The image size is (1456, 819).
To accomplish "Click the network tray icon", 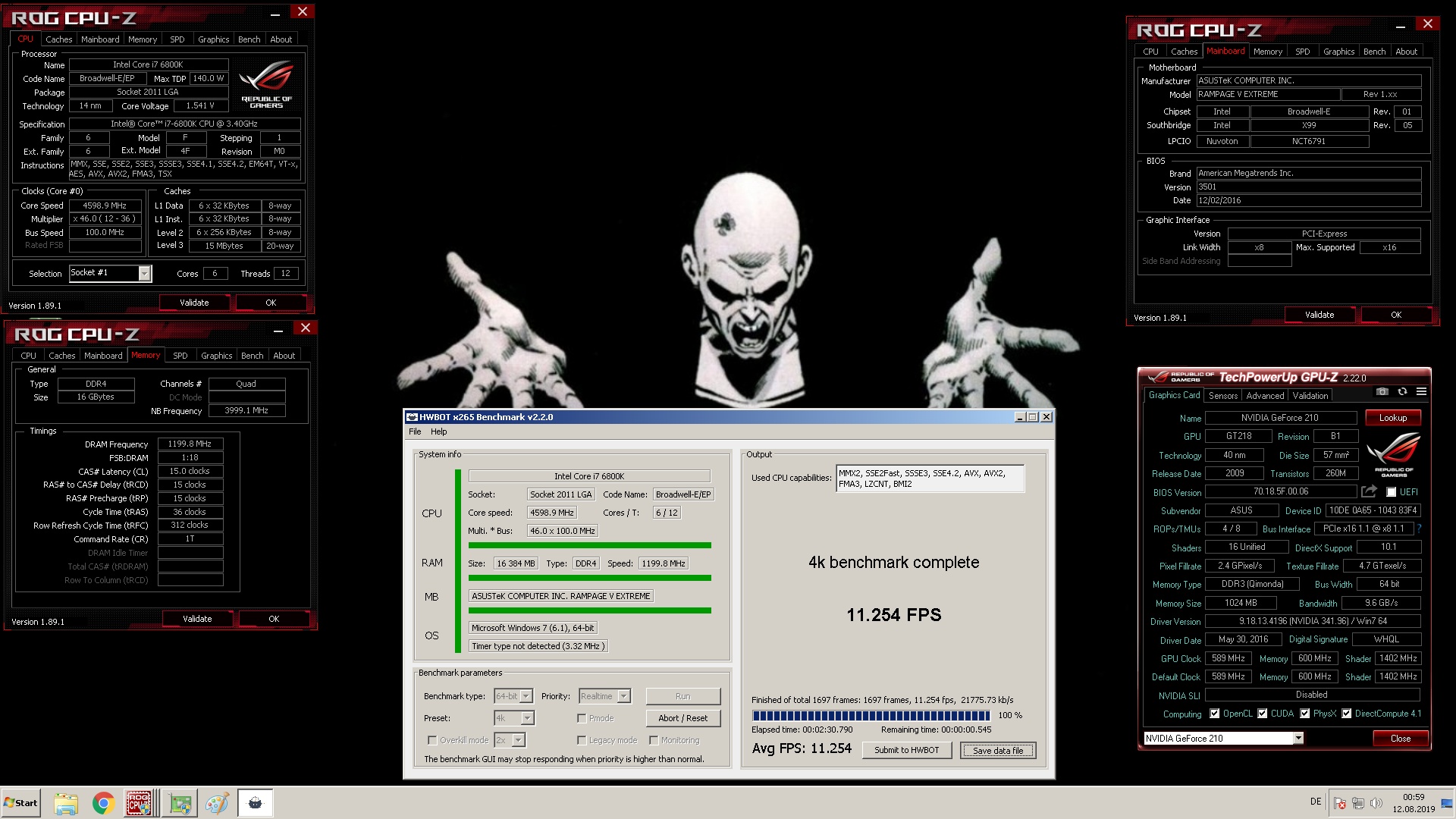I will coord(1358,803).
